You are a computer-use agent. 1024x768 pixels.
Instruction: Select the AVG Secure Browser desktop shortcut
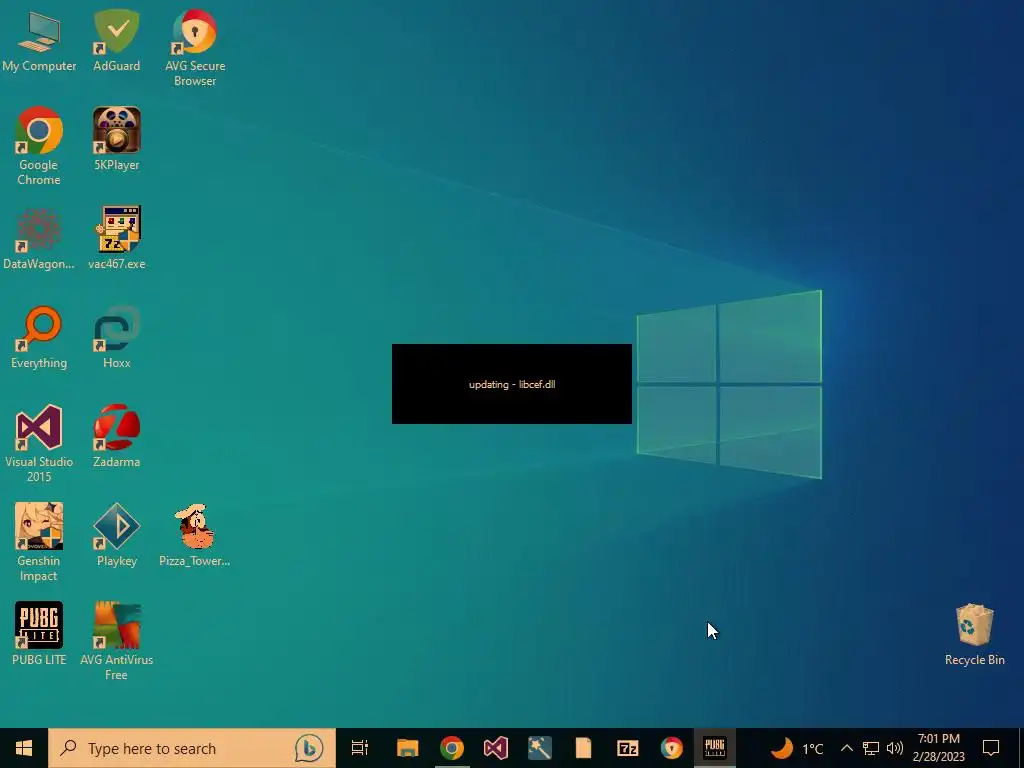click(195, 47)
